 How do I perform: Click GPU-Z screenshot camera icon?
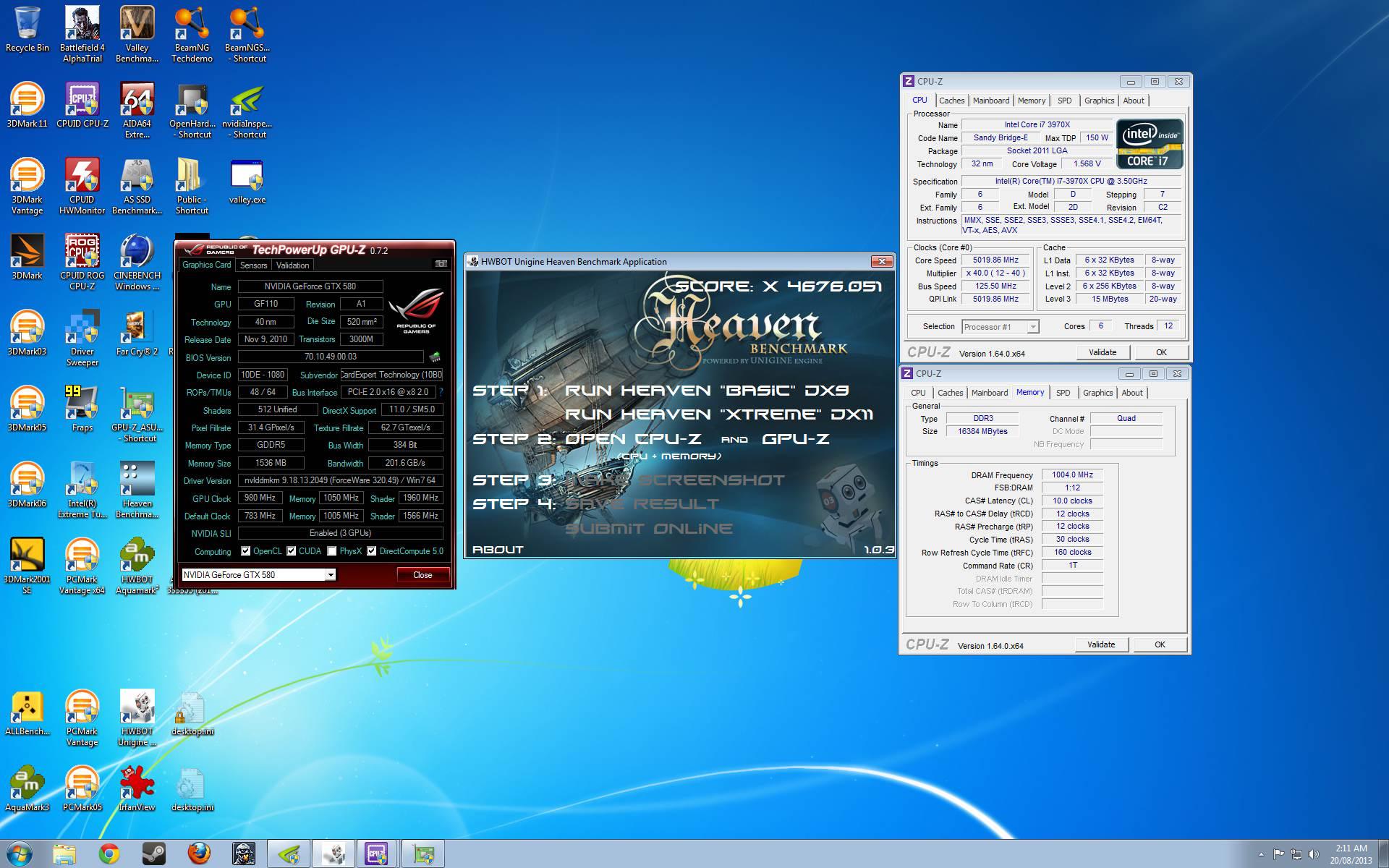pyautogui.click(x=441, y=264)
